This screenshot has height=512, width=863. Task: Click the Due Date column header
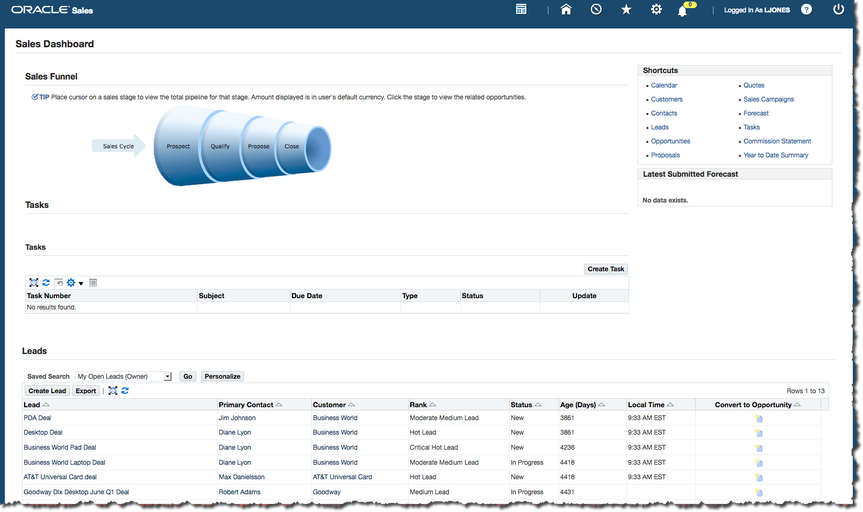(x=307, y=296)
